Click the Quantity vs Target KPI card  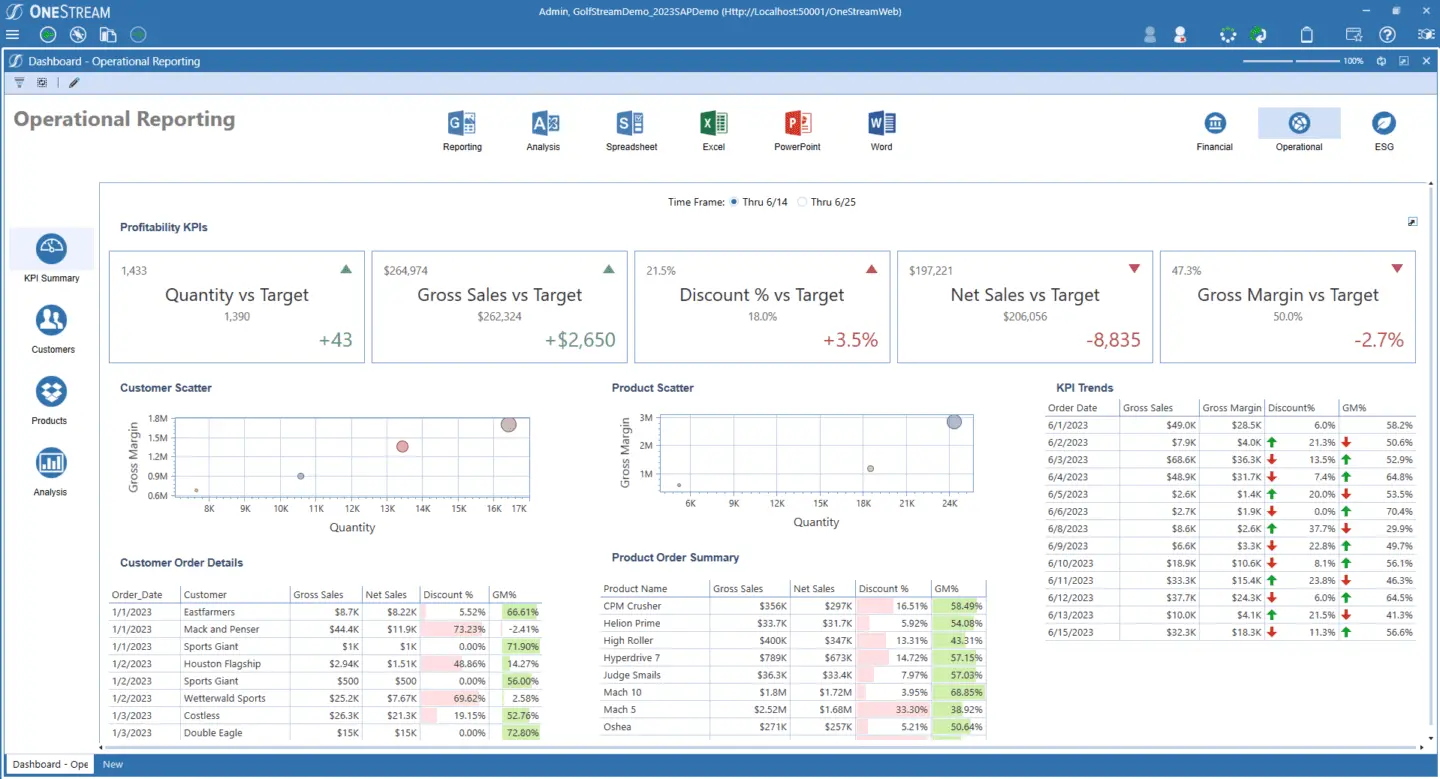237,307
